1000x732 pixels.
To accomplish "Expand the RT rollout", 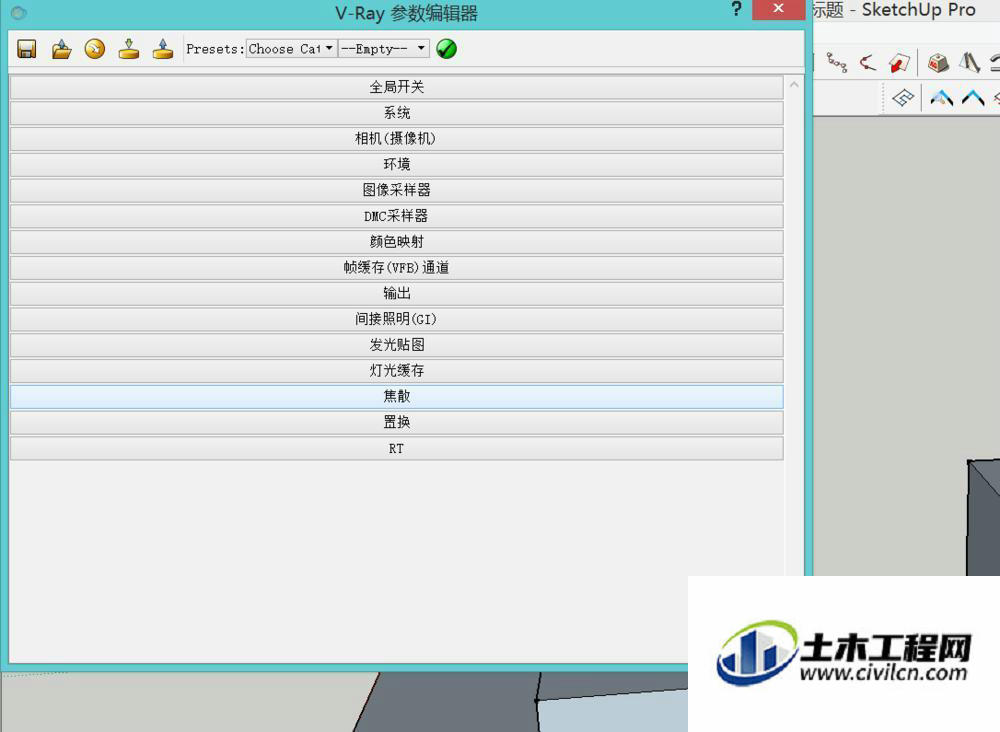I will tap(397, 448).
